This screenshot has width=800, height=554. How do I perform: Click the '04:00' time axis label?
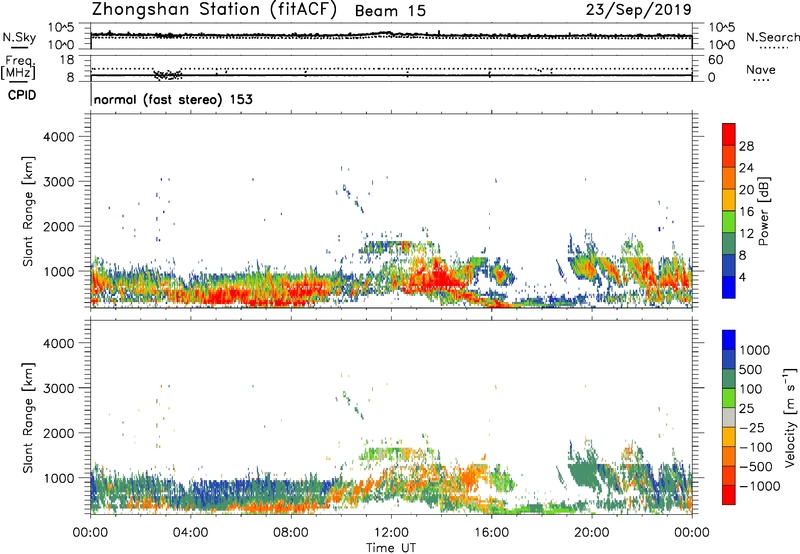(x=190, y=533)
